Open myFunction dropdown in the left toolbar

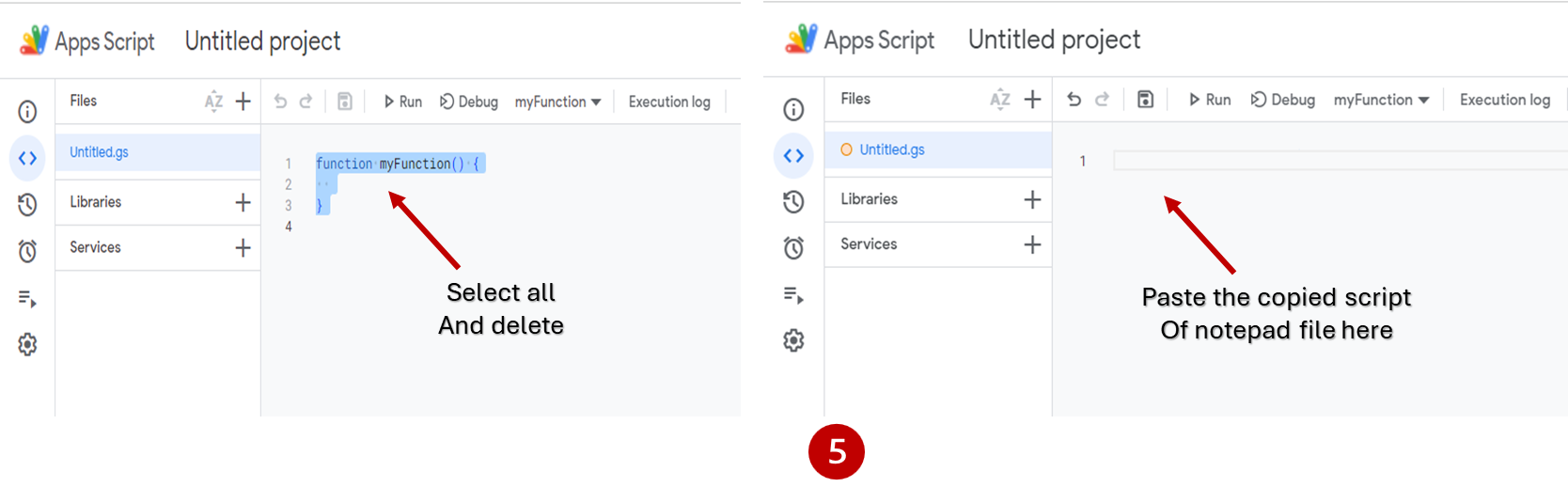click(x=557, y=102)
